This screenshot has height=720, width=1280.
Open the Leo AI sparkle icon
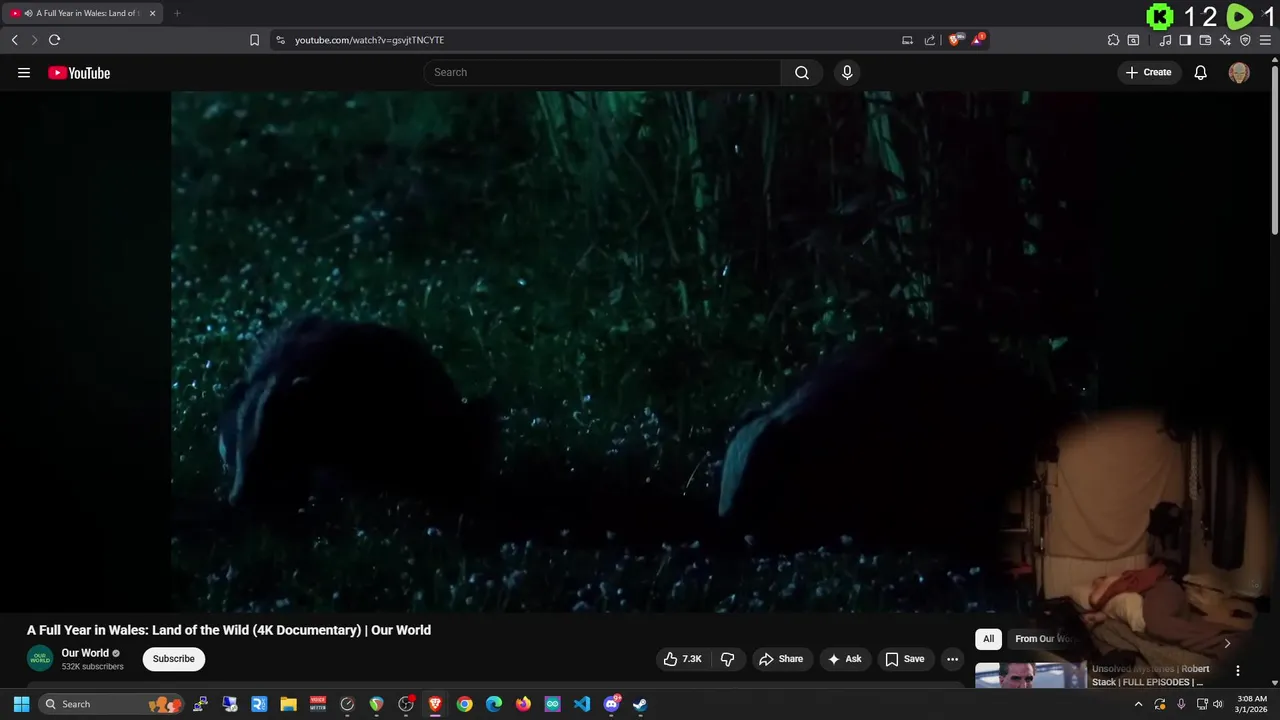pos(1225,40)
